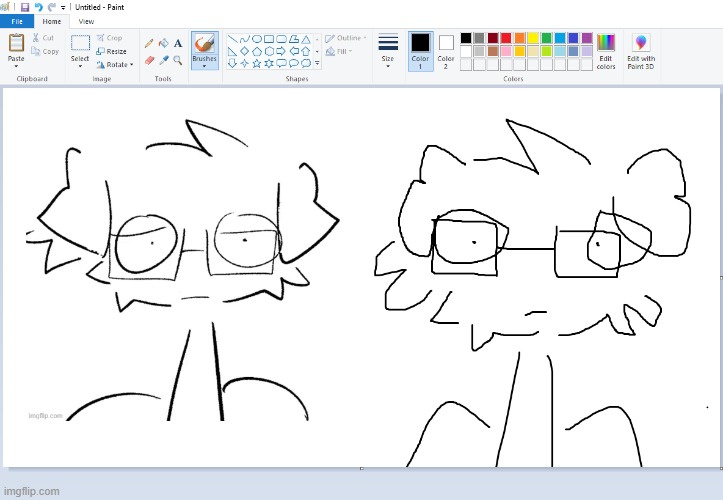This screenshot has width=723, height=500.
Task: Click Edit with Paint 3D
Action: (641, 51)
